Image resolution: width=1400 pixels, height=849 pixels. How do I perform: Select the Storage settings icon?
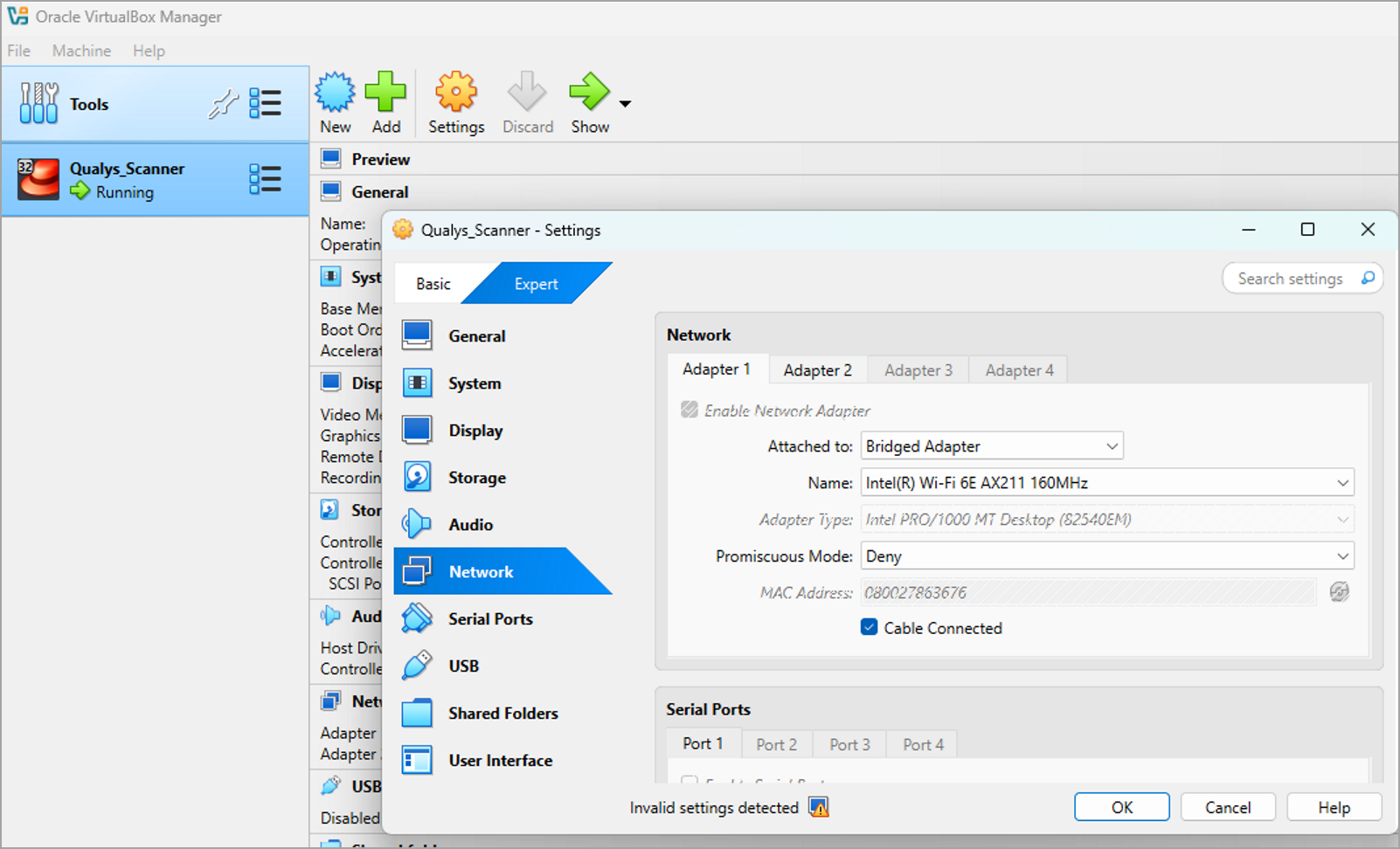(x=417, y=477)
